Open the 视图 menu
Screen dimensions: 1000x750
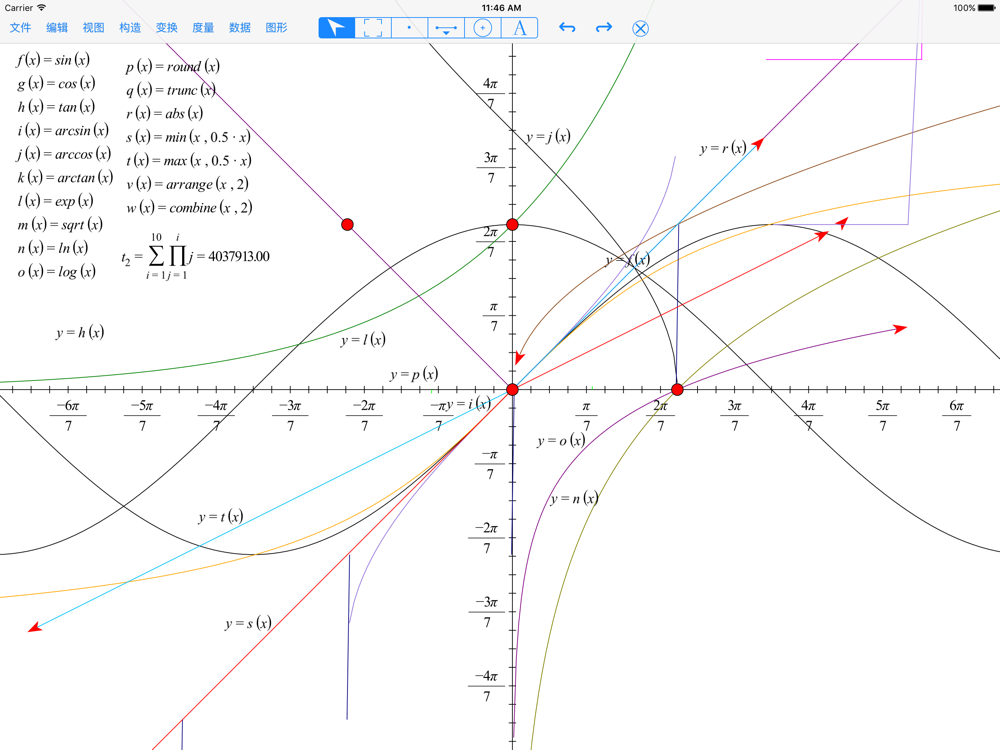coord(93,28)
